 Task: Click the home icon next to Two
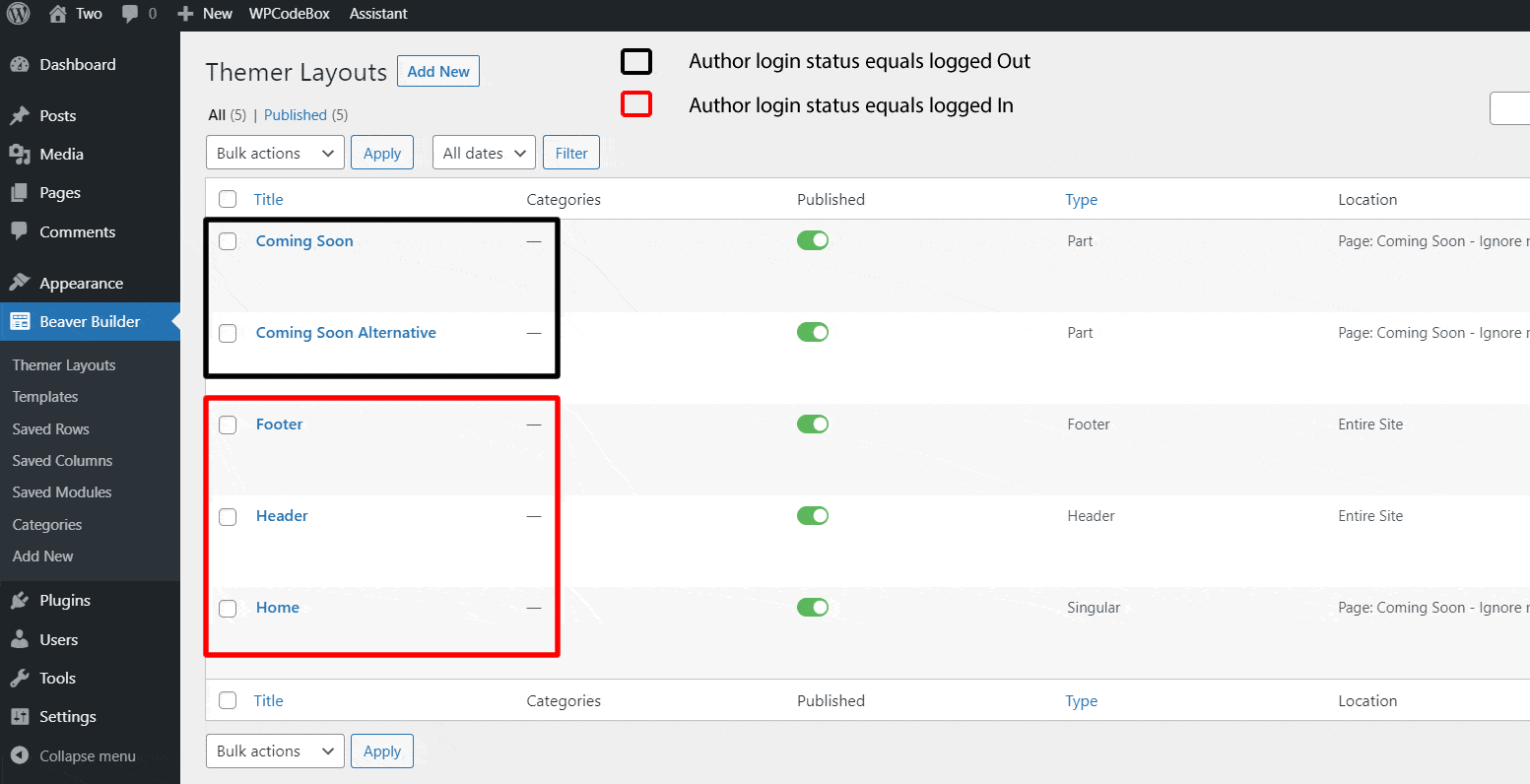pos(58,14)
